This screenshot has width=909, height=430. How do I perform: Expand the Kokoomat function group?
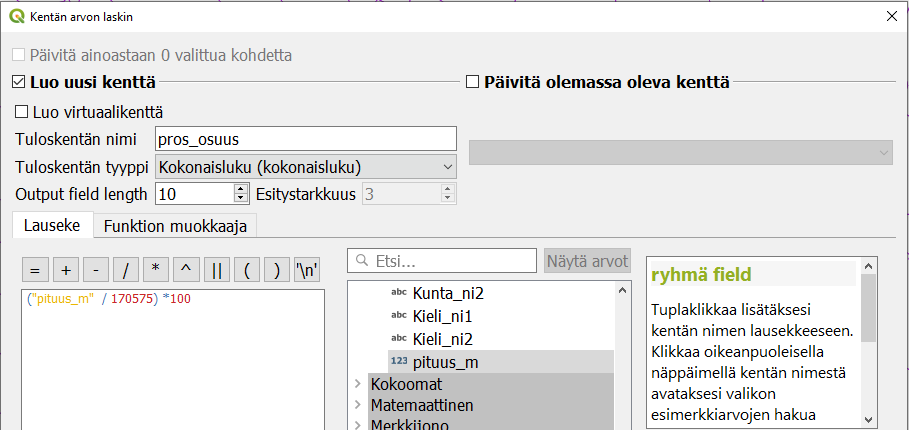click(x=357, y=384)
